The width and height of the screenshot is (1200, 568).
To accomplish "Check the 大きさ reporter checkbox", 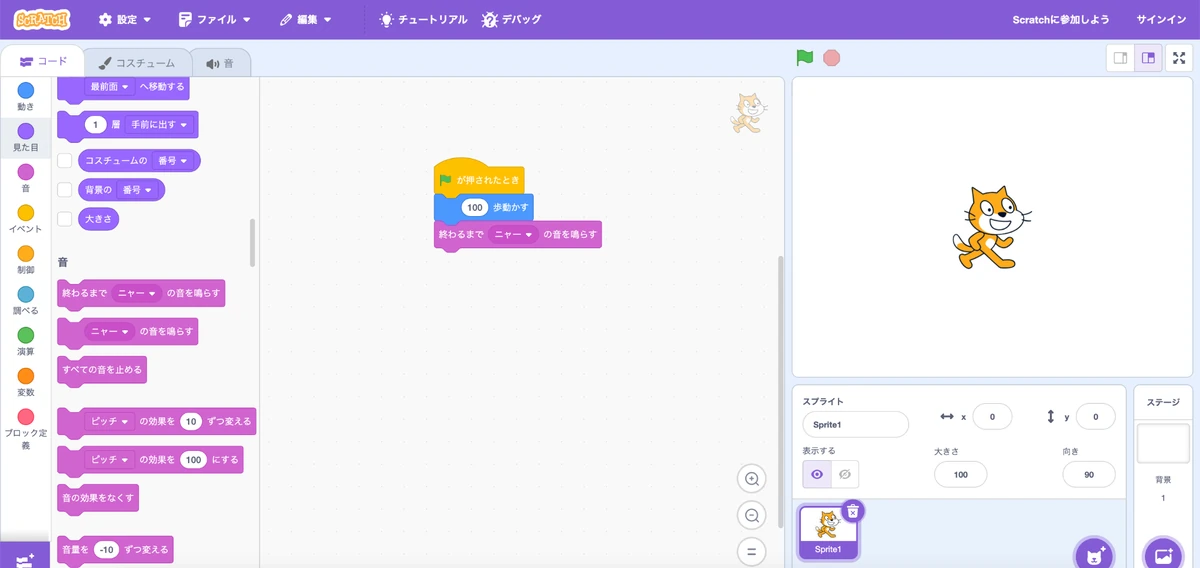I will pyautogui.click(x=65, y=218).
